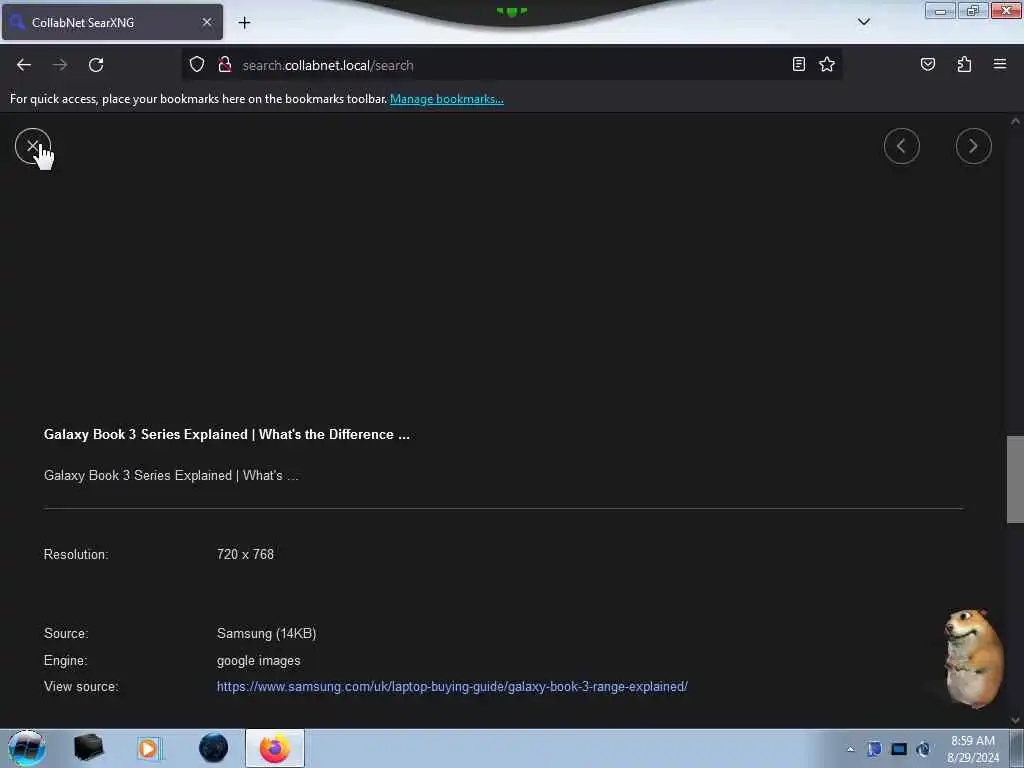Select the google images engine value

(x=259, y=660)
